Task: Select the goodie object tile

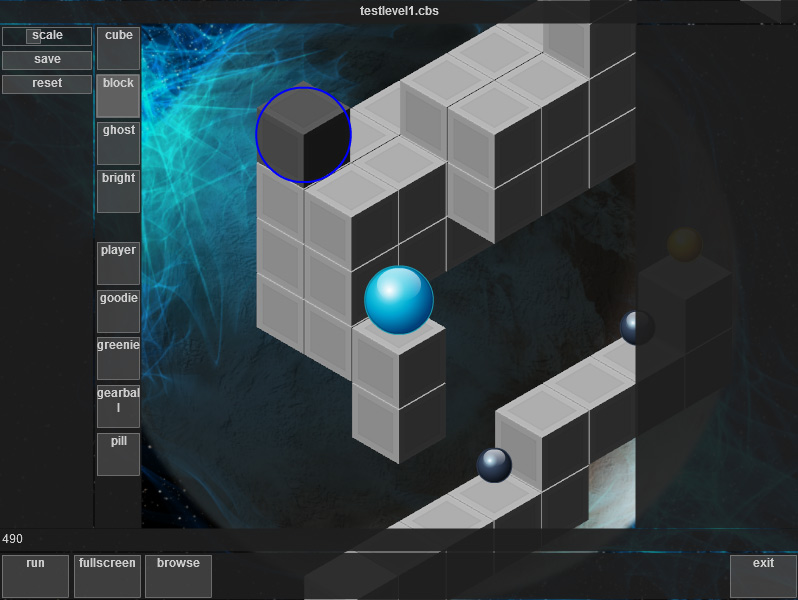Action: tap(118, 310)
